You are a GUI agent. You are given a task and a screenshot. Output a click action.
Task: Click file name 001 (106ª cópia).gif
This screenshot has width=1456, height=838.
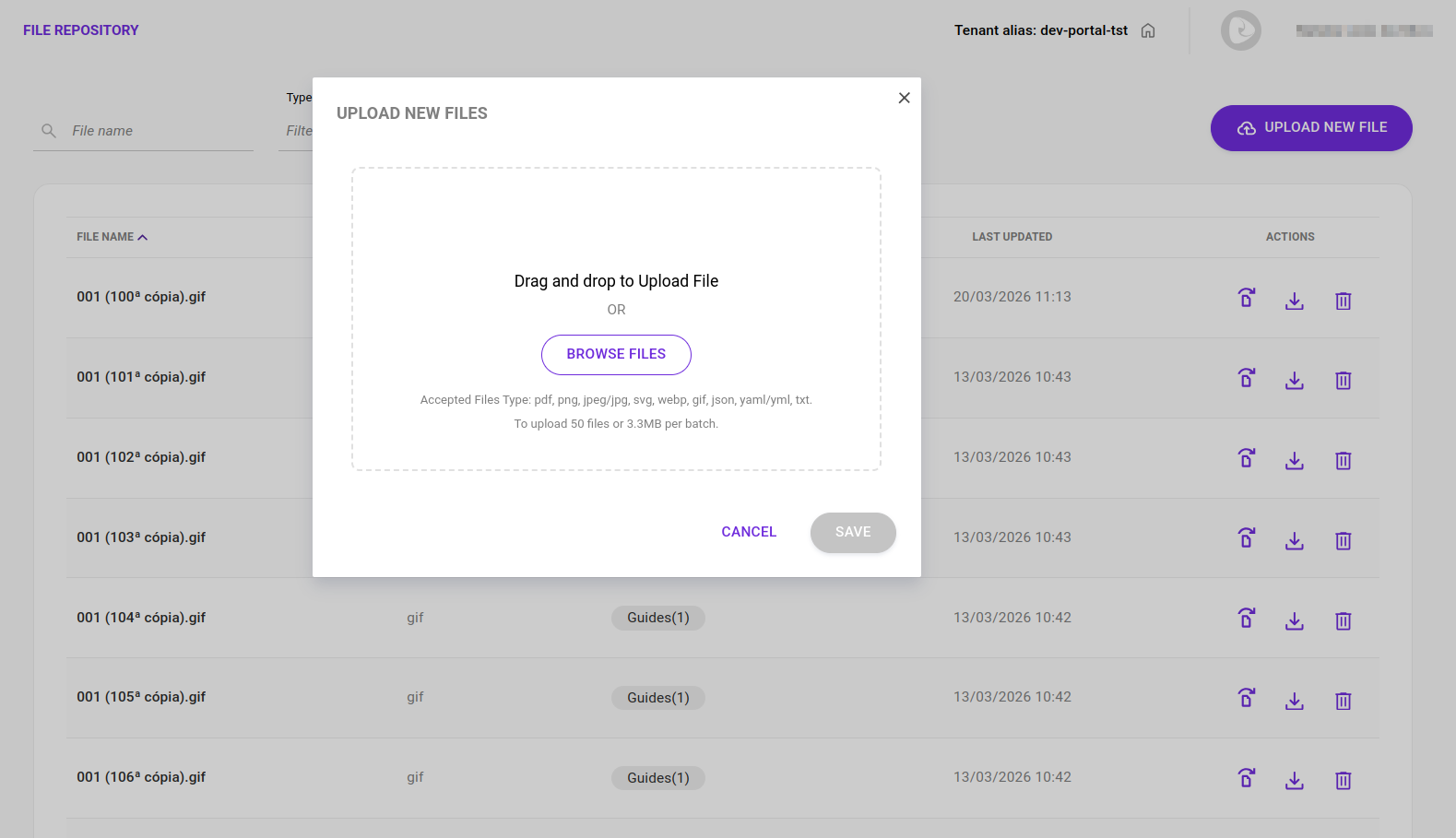(141, 777)
